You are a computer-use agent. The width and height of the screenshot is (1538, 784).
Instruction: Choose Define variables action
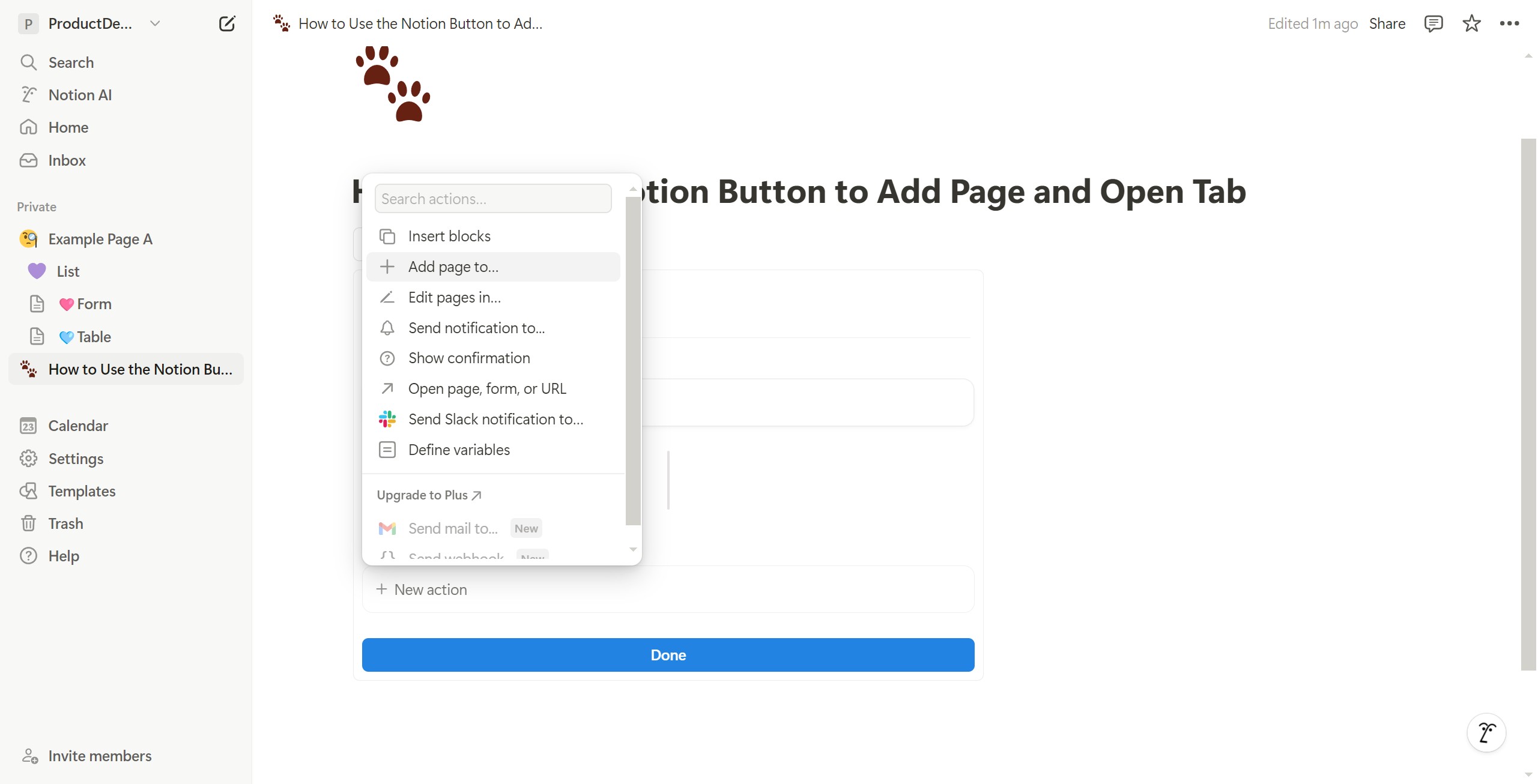tap(493, 450)
